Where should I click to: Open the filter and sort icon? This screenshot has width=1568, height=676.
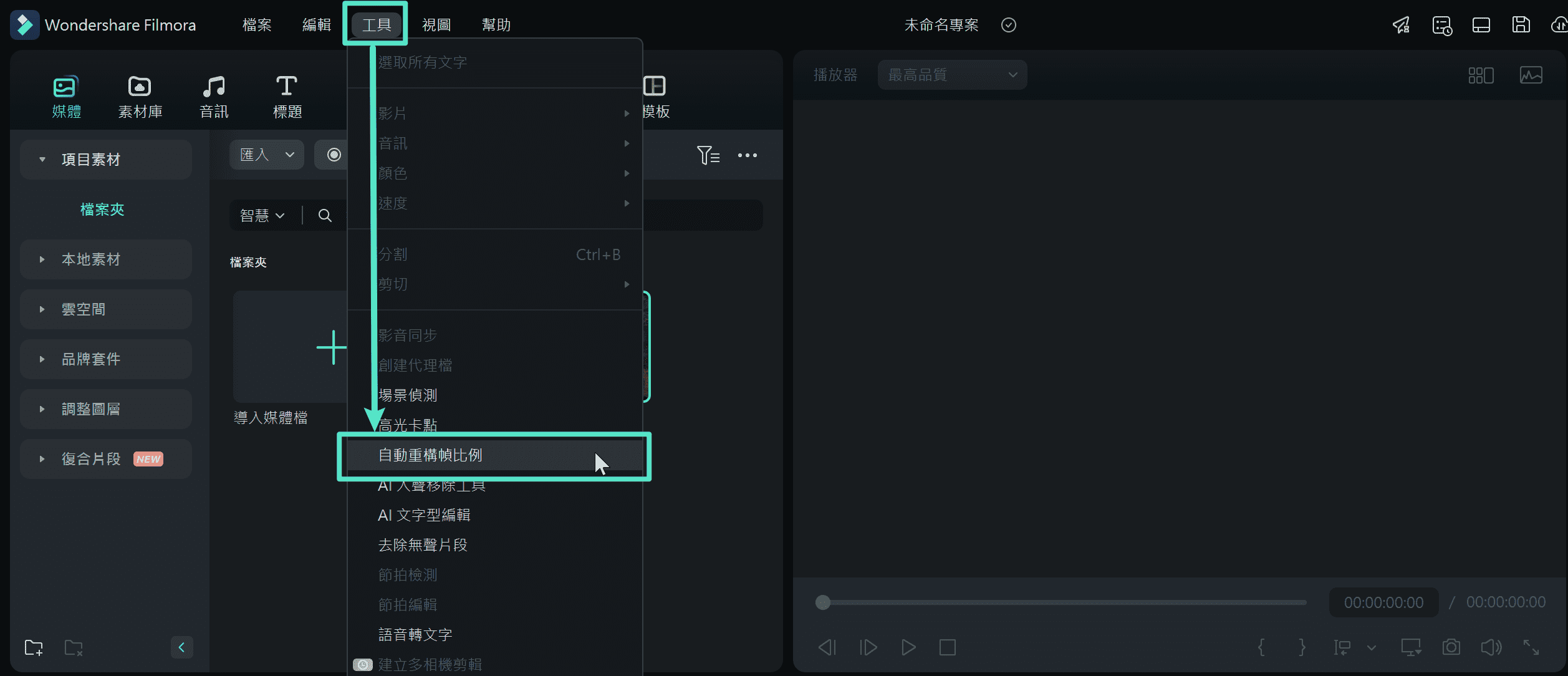click(708, 155)
